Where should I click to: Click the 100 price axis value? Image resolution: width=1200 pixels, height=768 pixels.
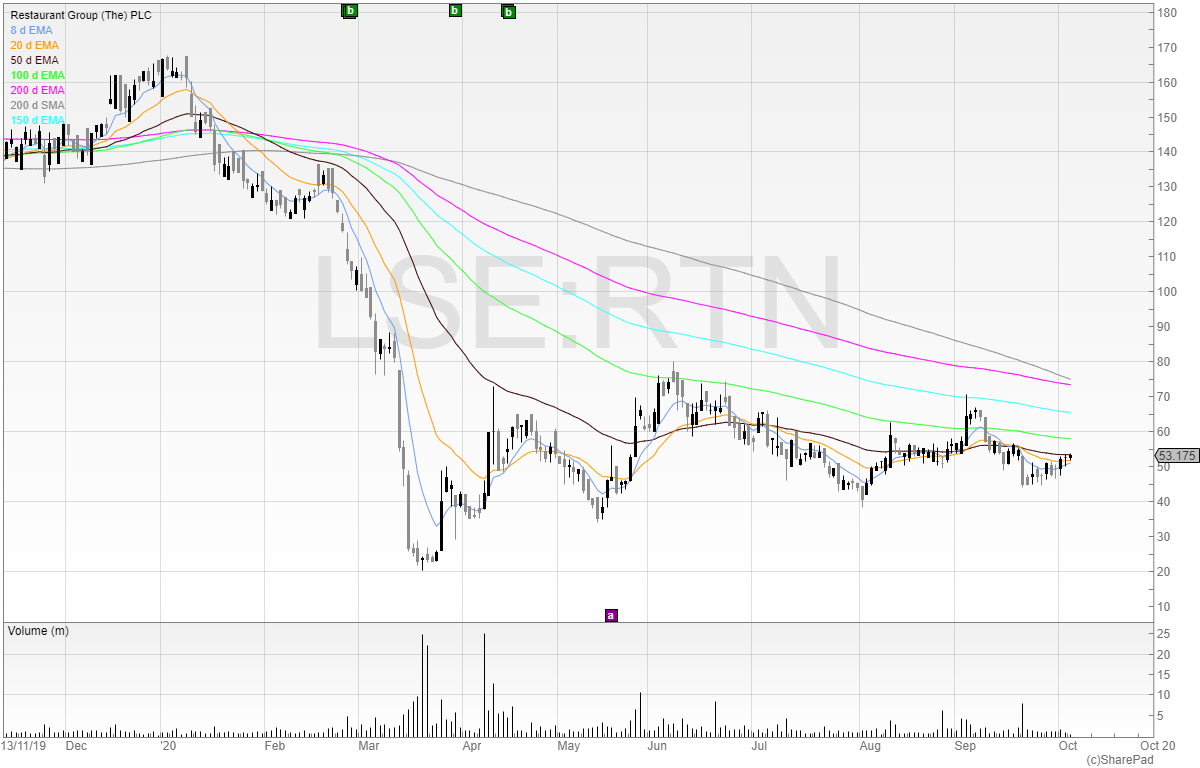1167,292
